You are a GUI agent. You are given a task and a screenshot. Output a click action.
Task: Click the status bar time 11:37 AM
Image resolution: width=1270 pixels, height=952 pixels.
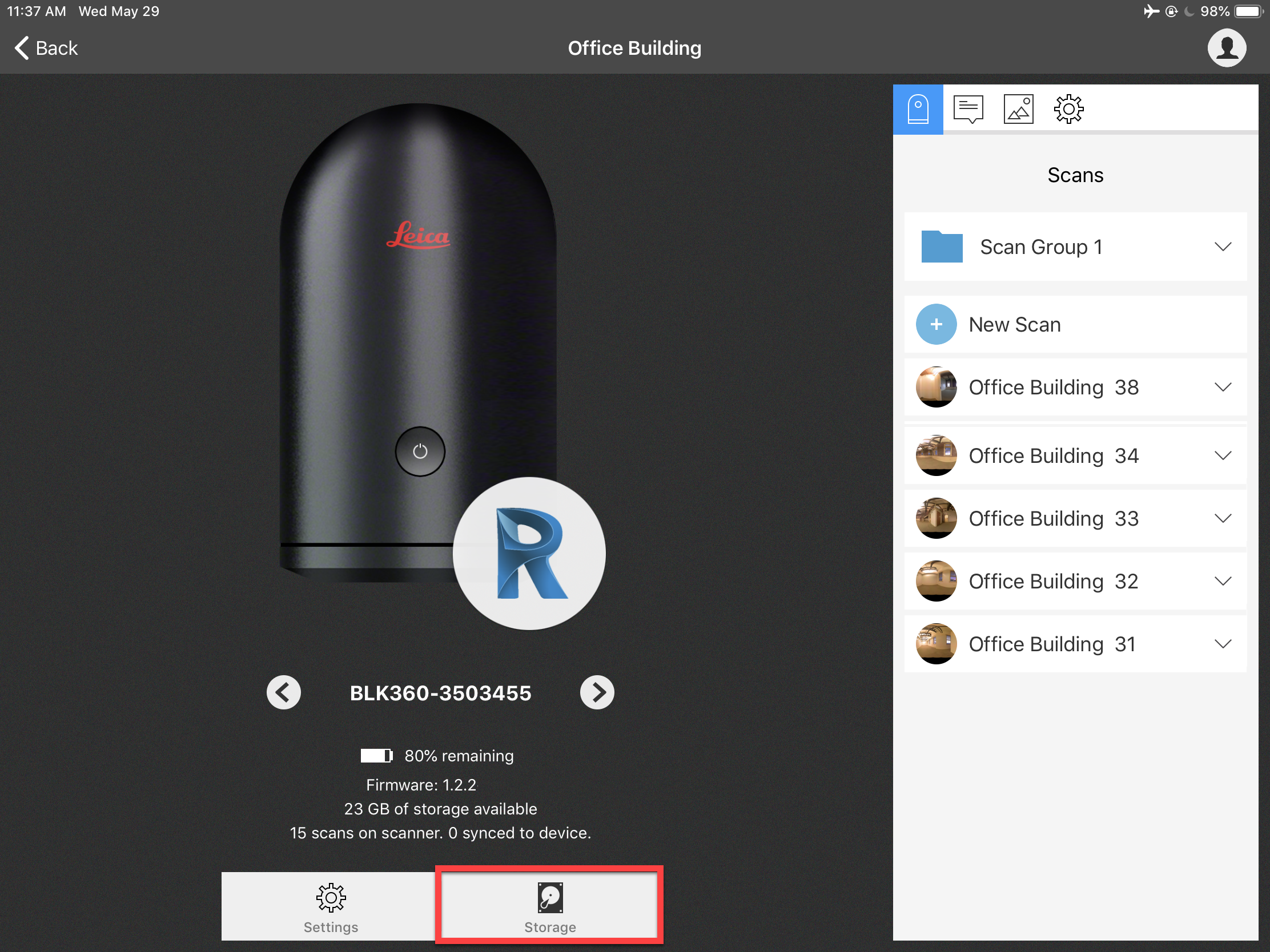[36, 11]
